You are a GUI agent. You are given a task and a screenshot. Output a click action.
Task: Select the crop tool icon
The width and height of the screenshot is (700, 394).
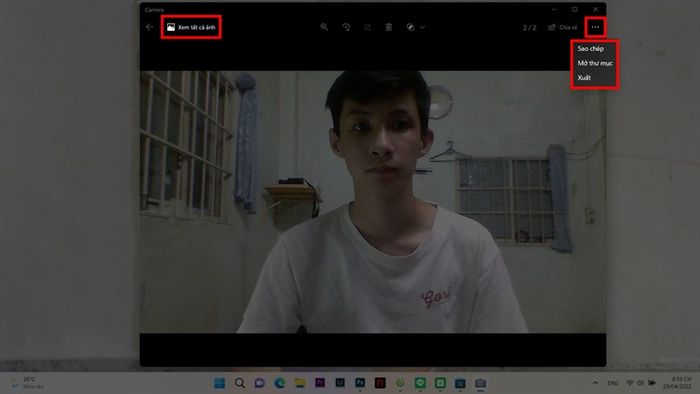367,27
